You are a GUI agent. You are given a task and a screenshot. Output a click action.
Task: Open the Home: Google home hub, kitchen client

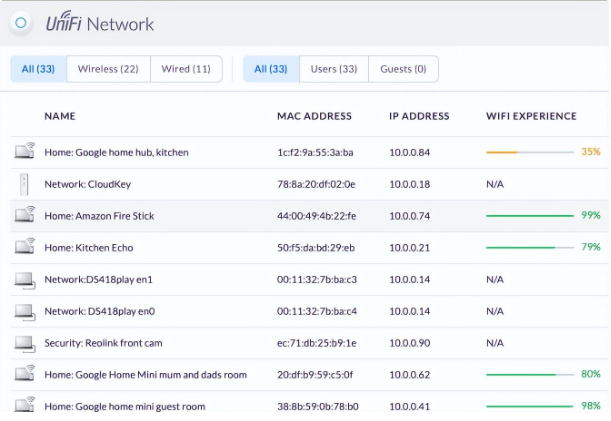(117, 152)
